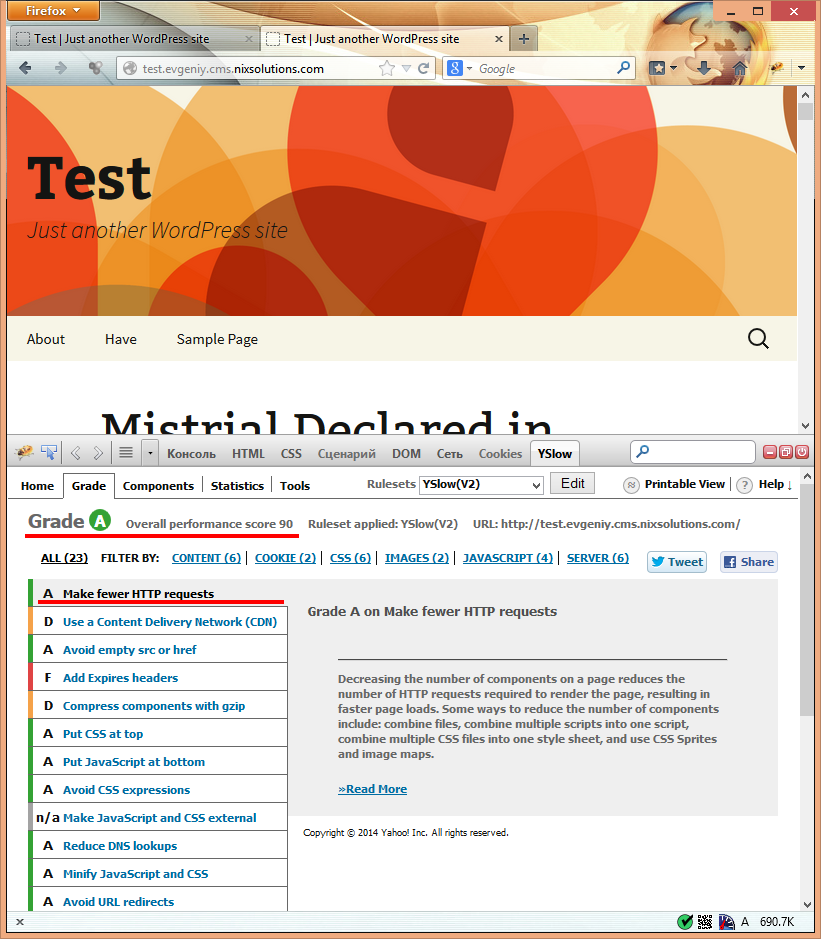Click the website search magnifier icon

coord(759,339)
